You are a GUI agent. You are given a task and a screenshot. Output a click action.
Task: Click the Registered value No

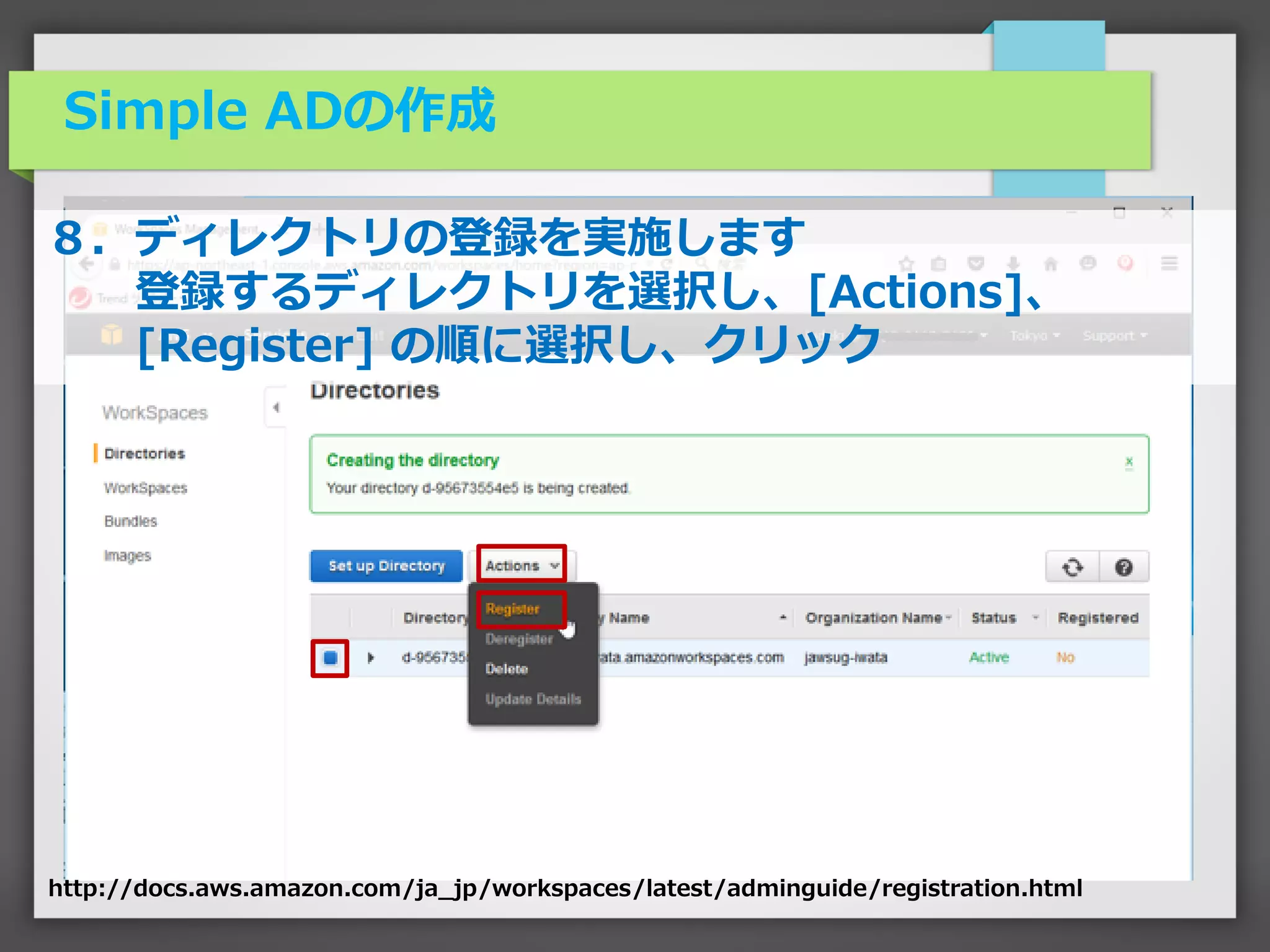[x=1065, y=657]
